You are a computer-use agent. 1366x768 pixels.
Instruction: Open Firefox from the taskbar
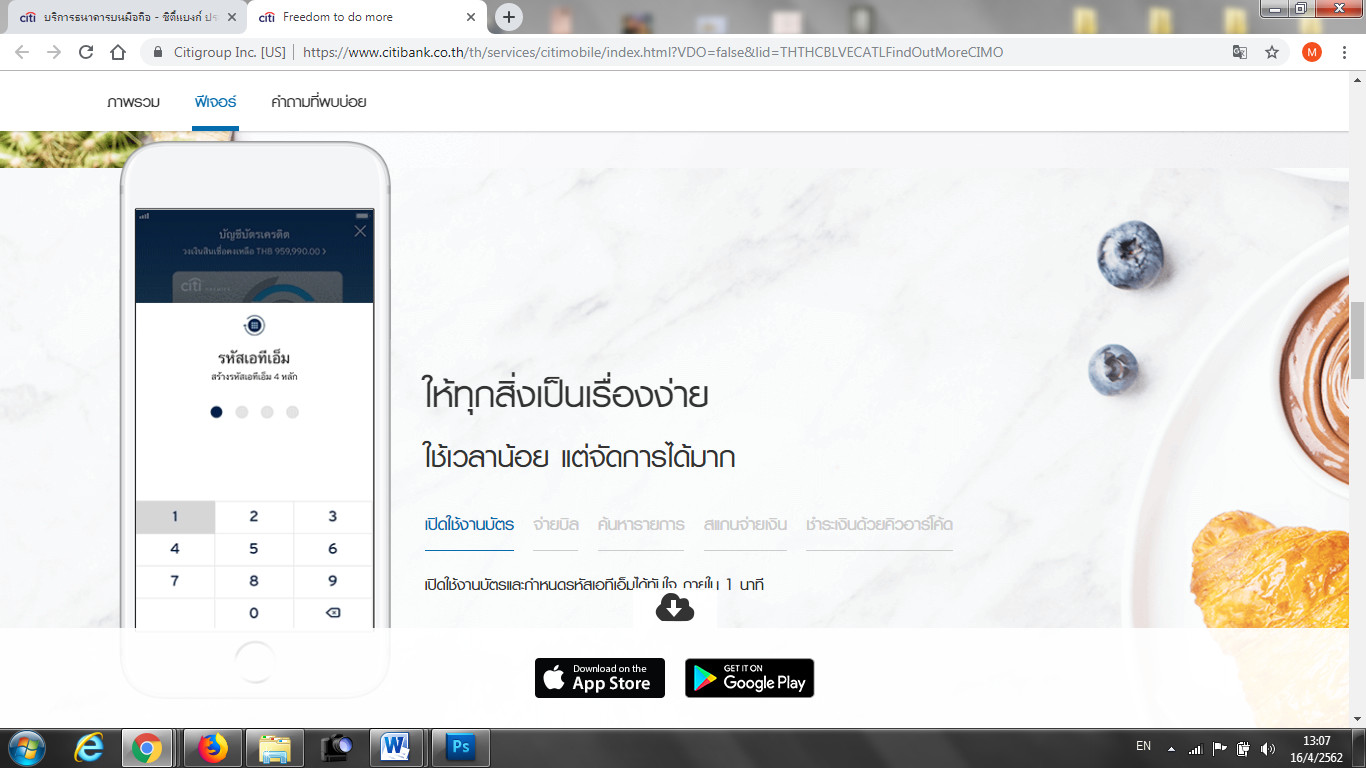click(212, 747)
